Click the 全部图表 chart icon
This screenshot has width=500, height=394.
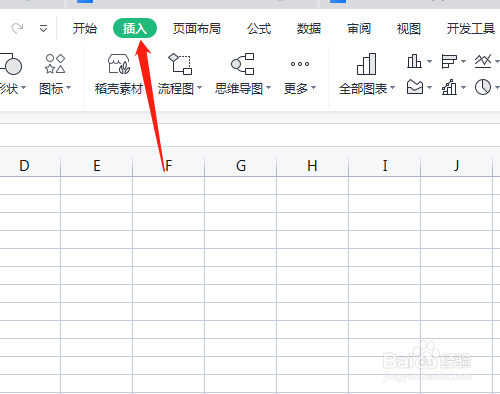click(366, 64)
